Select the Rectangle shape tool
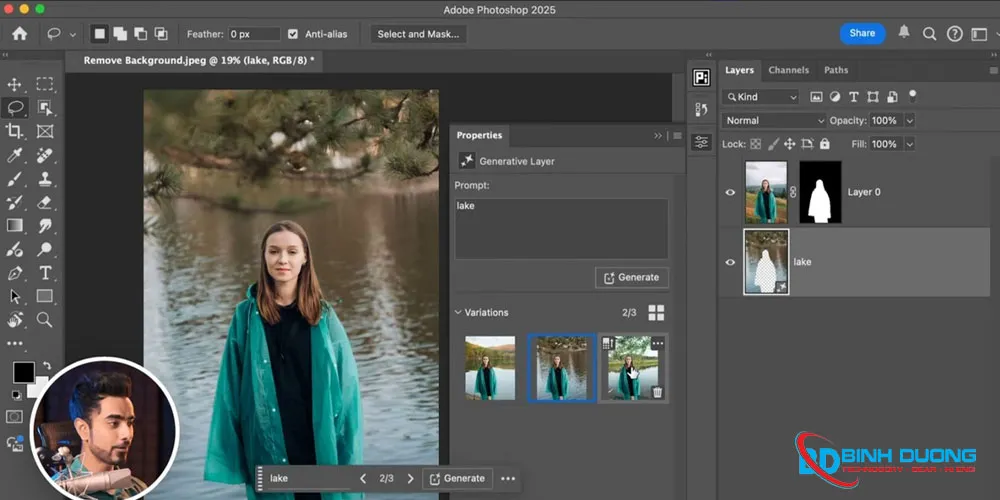 click(45, 296)
